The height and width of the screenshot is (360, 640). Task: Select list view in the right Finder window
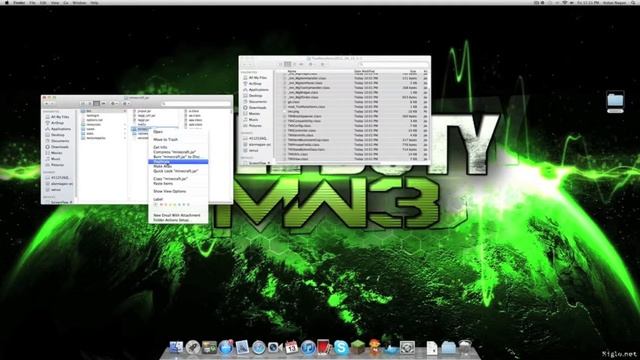pos(287,64)
